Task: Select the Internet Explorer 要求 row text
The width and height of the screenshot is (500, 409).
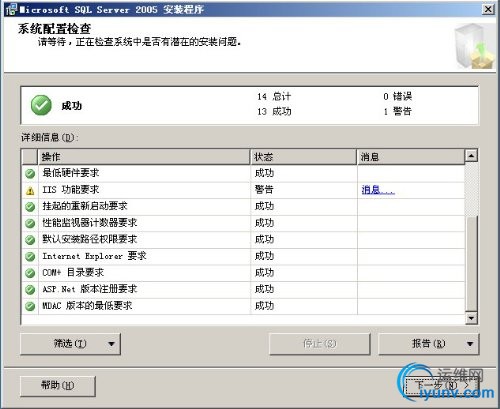Action: click(x=94, y=256)
